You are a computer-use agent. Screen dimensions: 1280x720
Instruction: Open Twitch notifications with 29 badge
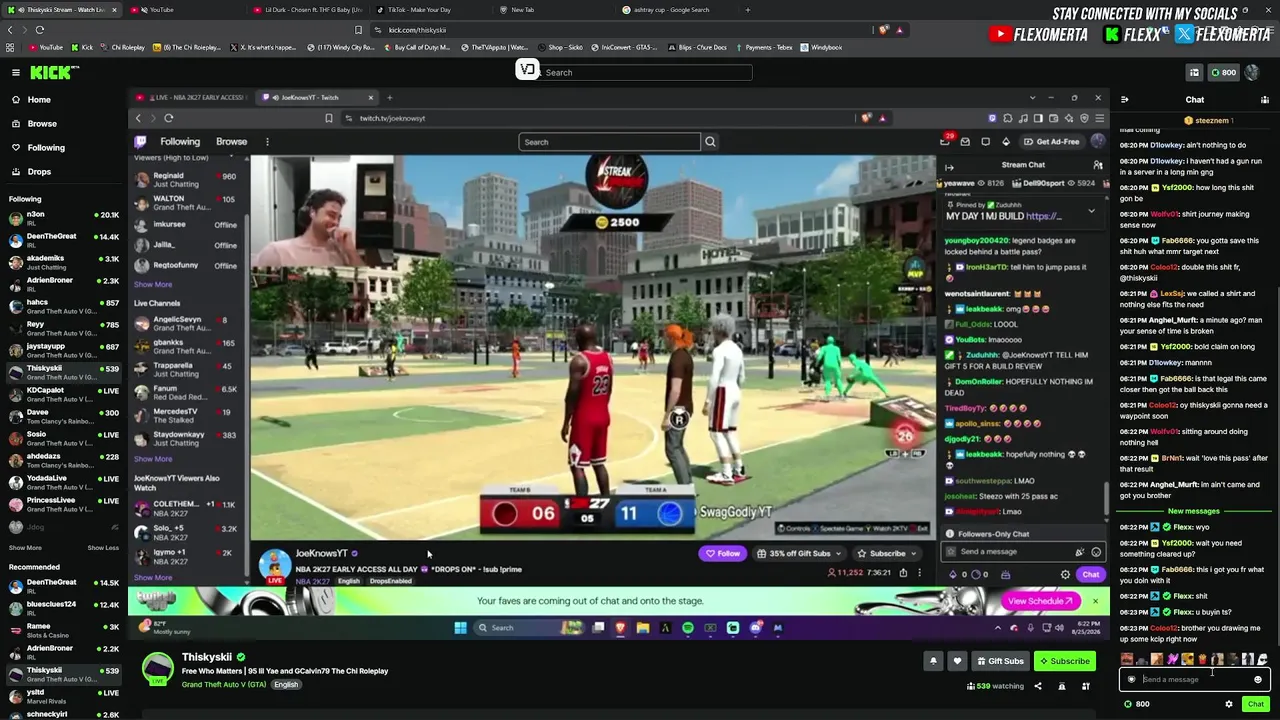tap(946, 141)
